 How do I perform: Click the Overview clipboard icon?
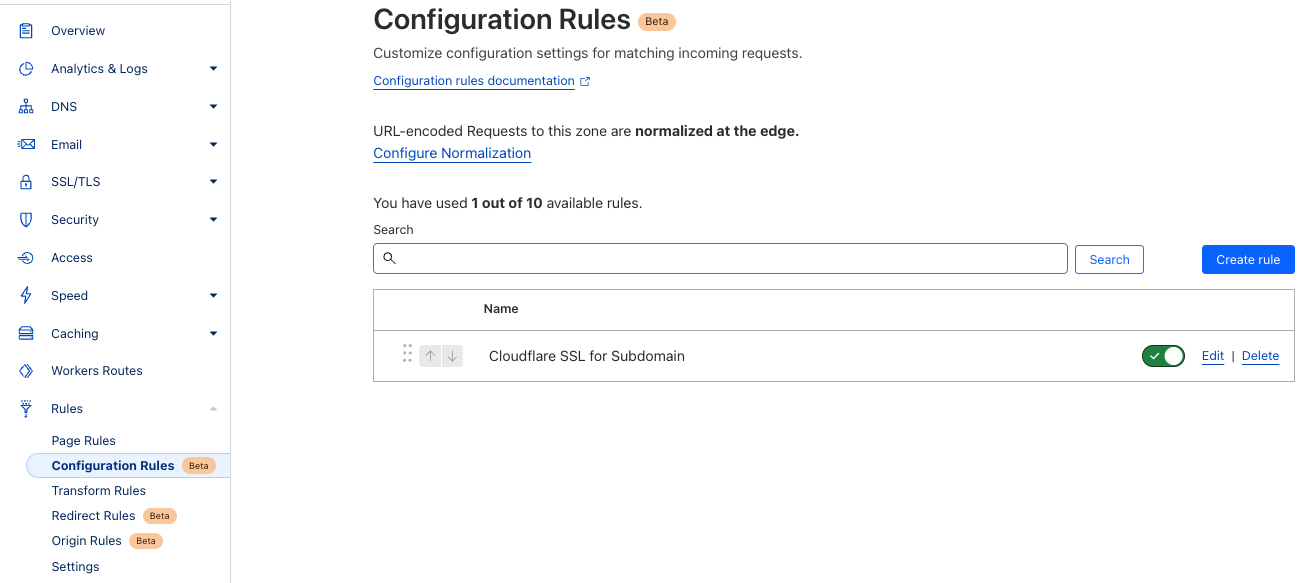[x=26, y=31]
